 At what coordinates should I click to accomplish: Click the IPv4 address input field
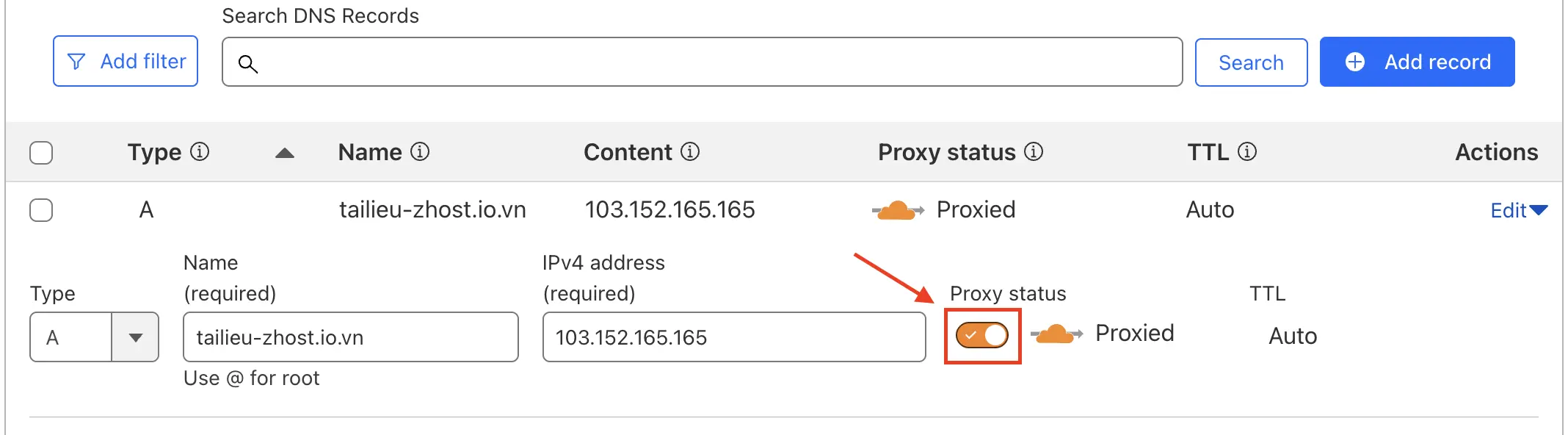734,337
